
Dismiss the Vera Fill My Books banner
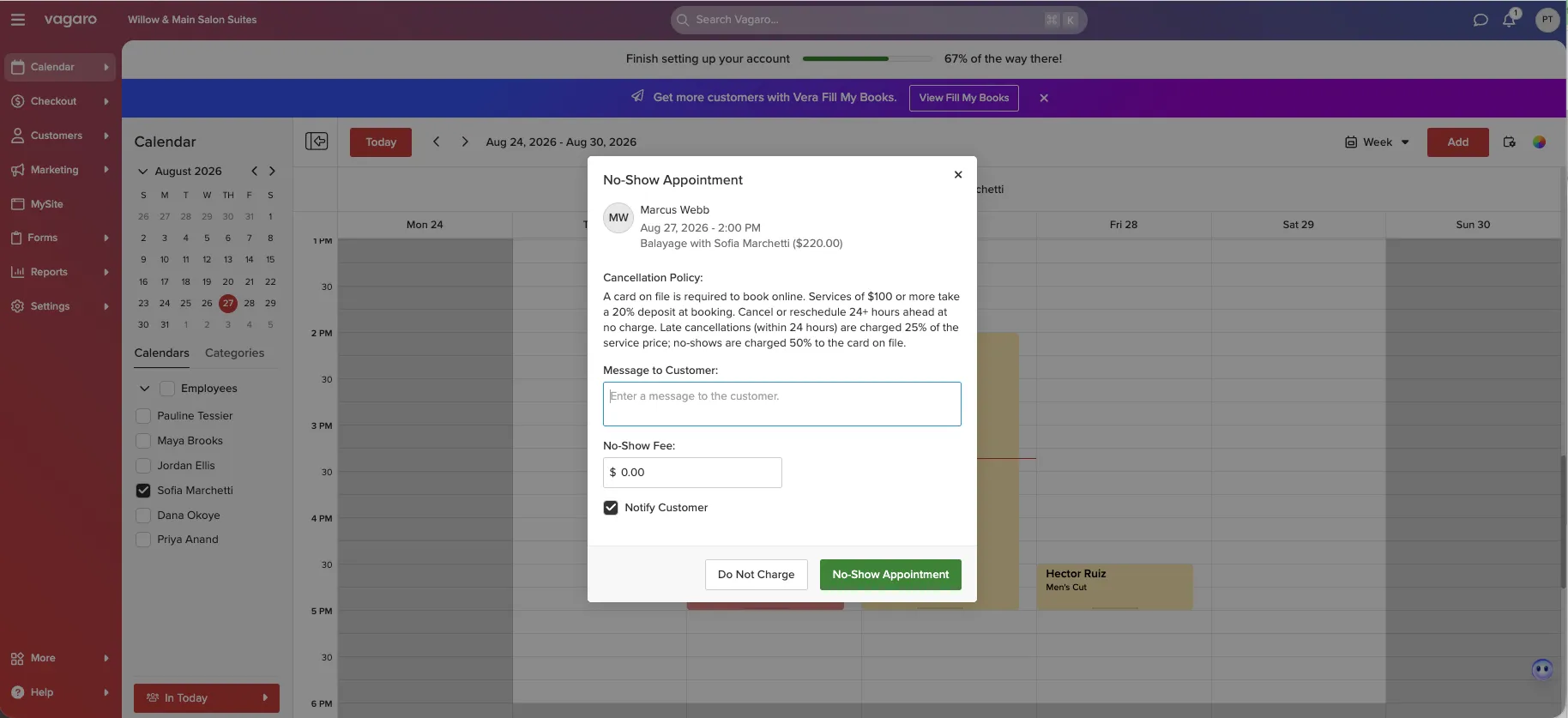coord(1044,98)
